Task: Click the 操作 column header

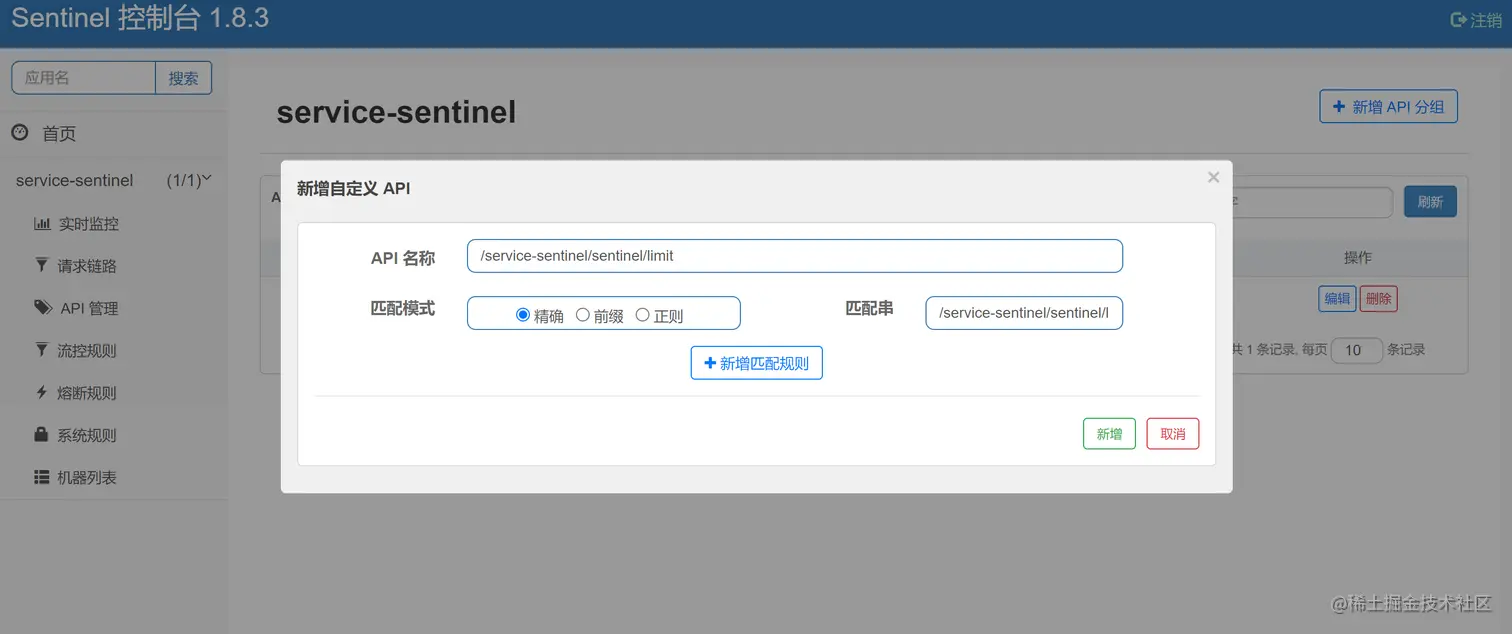Action: [1357, 258]
